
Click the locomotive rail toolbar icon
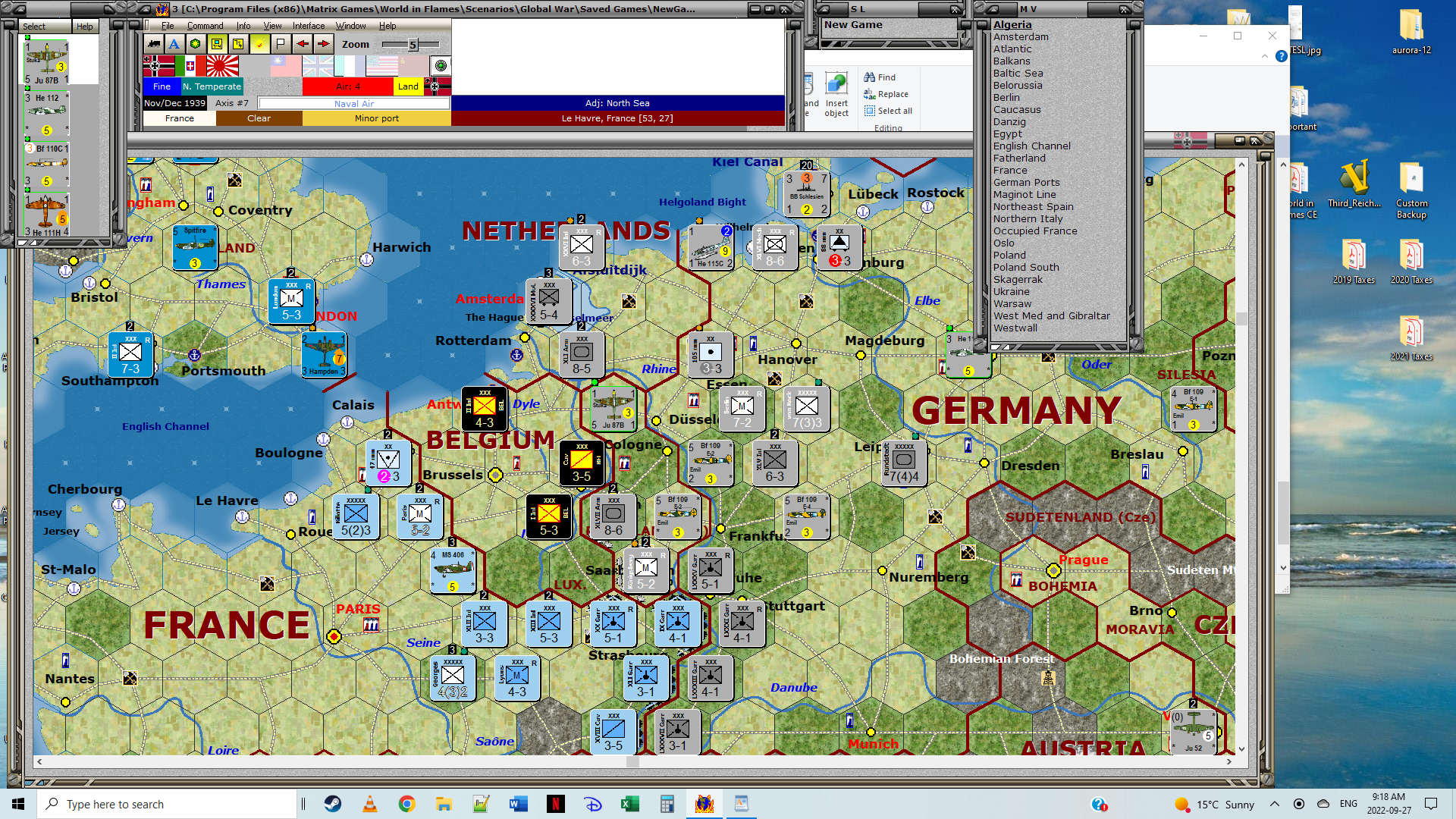click(154, 44)
